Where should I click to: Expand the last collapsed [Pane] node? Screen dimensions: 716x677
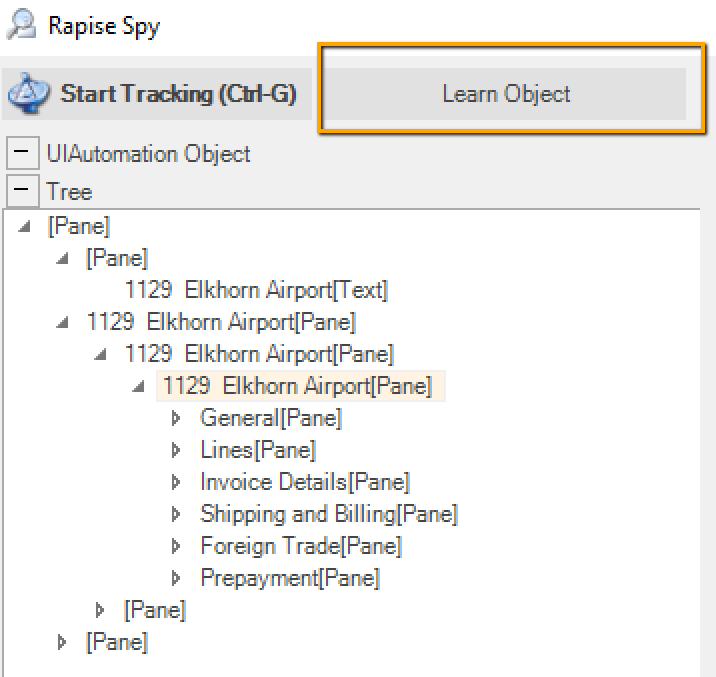(x=63, y=642)
